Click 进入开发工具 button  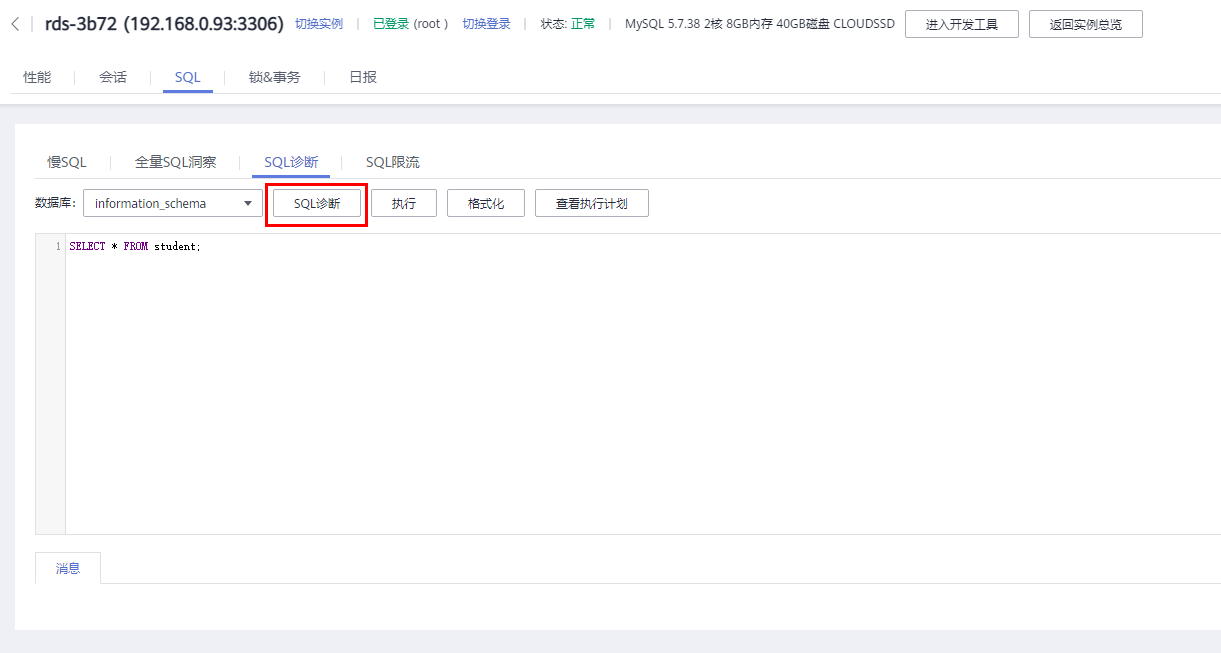[x=961, y=25]
